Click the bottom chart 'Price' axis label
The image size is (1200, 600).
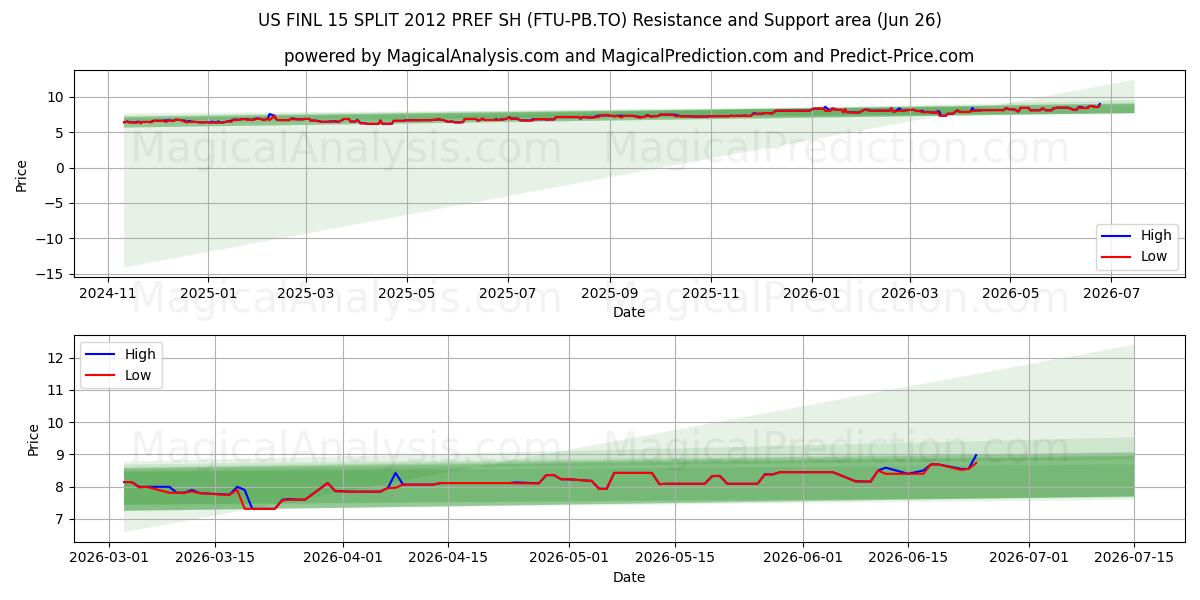coord(34,440)
